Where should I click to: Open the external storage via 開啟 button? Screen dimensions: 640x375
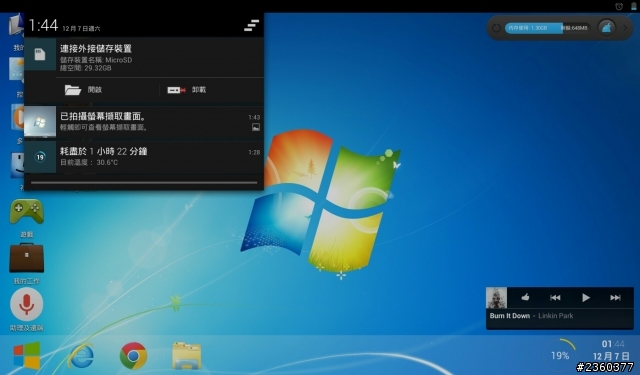(x=84, y=90)
